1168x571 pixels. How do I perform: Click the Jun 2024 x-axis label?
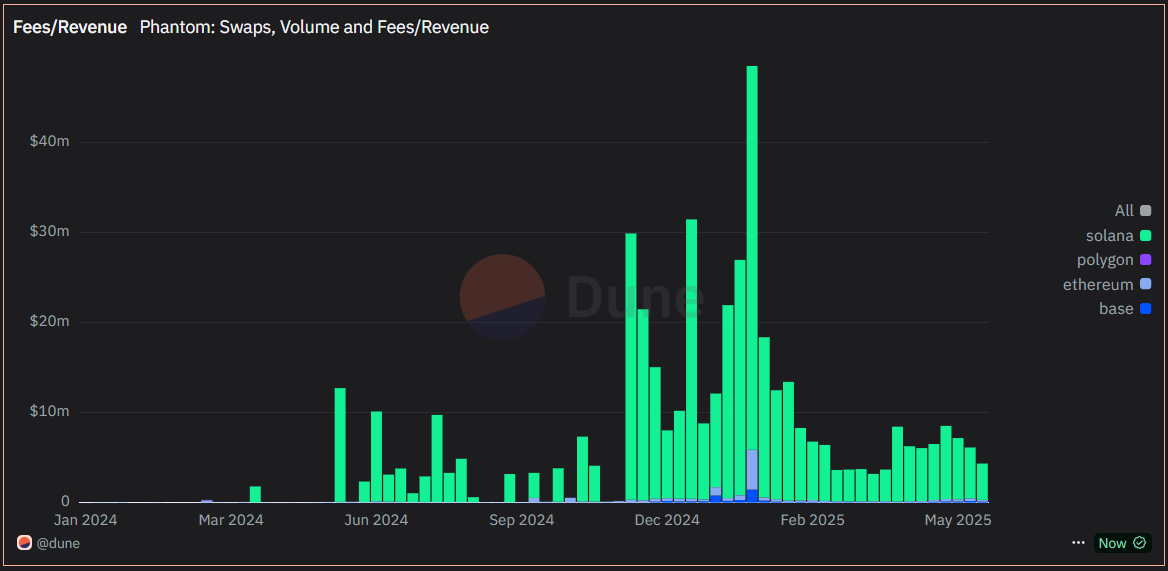click(x=376, y=520)
